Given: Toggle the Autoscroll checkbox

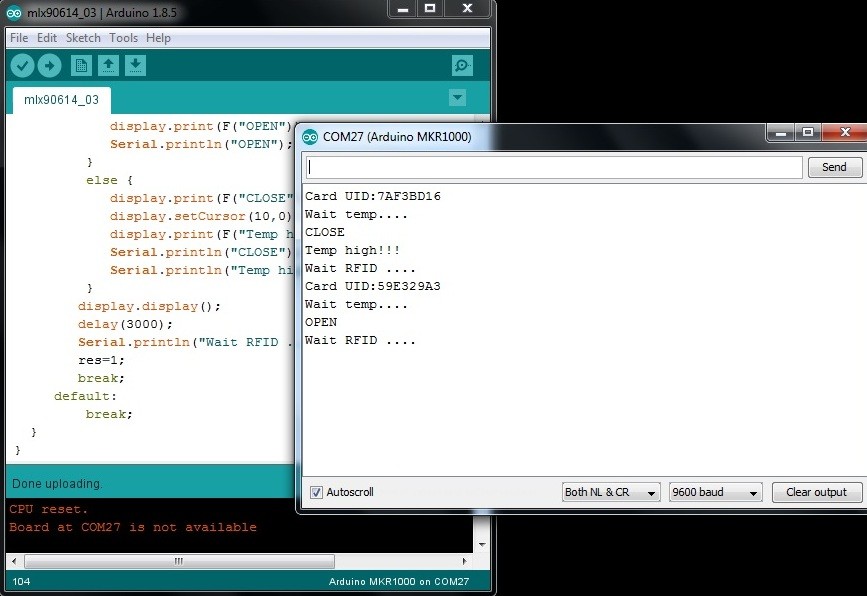Looking at the screenshot, I should (x=317, y=492).
